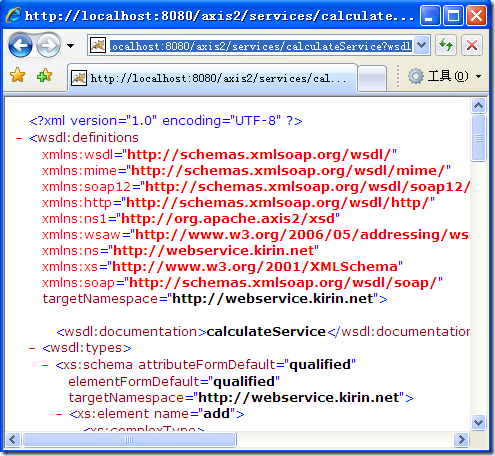The width and height of the screenshot is (495, 456).
Task: Select the localhost axis2 services tab
Action: coord(212,78)
